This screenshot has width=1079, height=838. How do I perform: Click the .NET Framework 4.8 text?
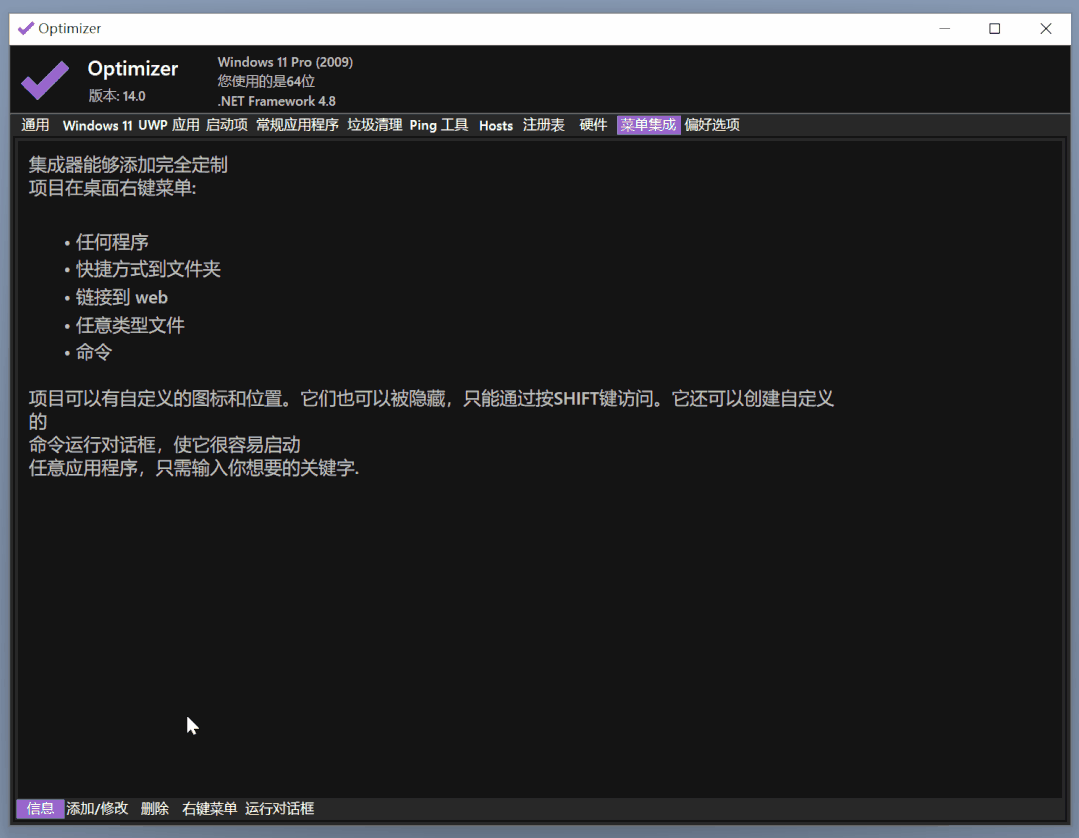pos(277,101)
